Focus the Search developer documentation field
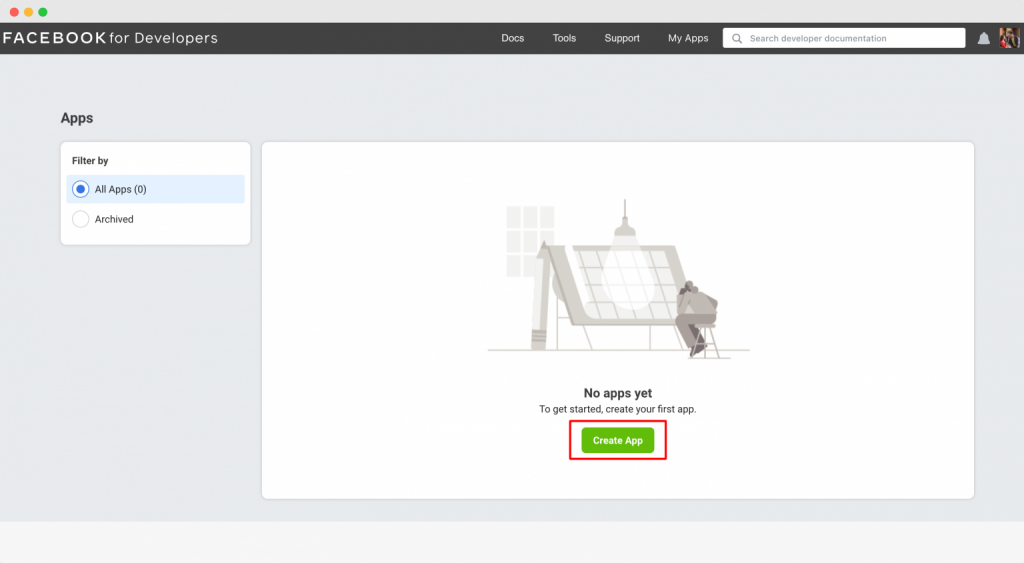The image size is (1024, 563). click(x=844, y=38)
